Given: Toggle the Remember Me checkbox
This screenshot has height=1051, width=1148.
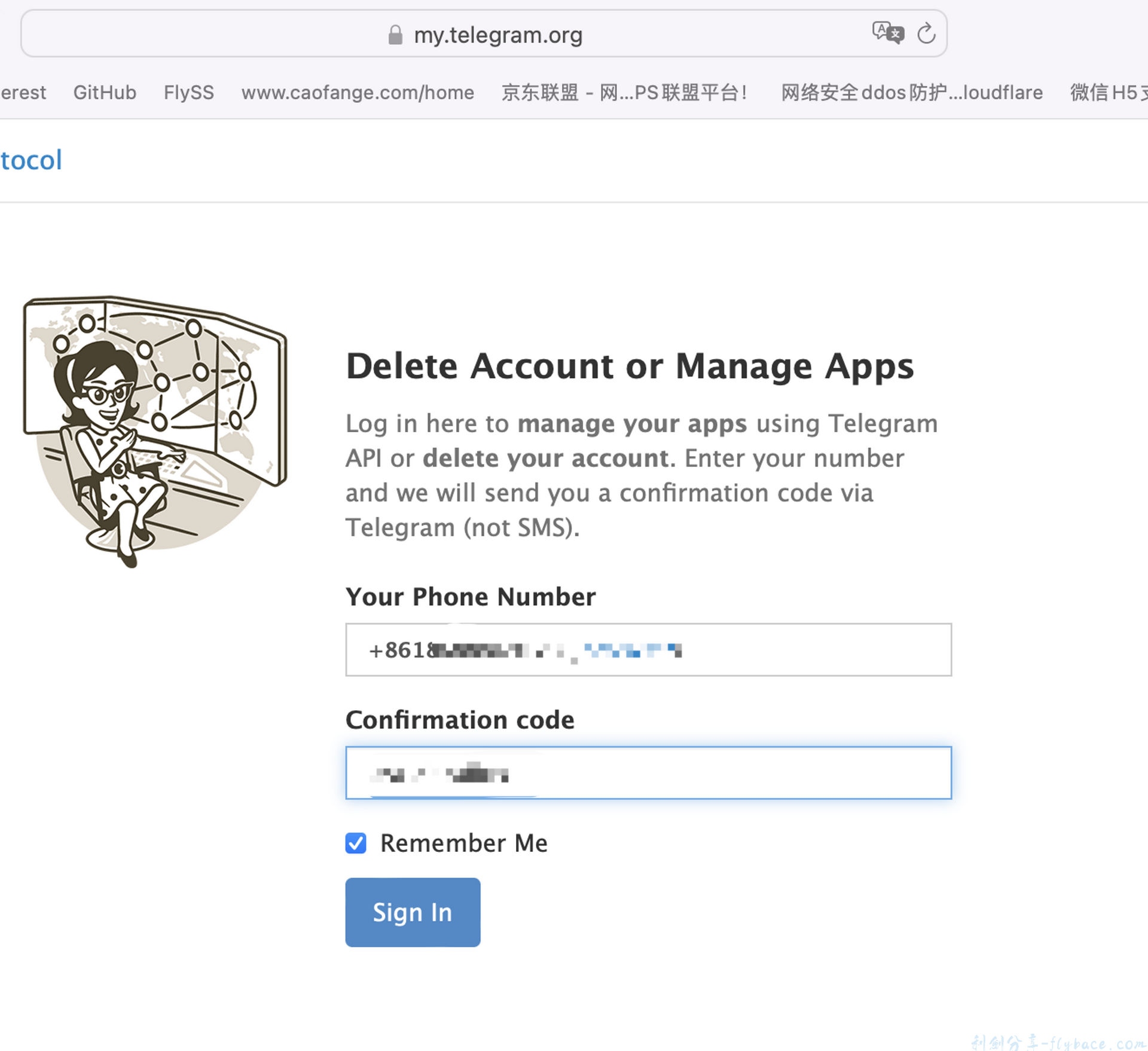Looking at the screenshot, I should [x=356, y=844].
